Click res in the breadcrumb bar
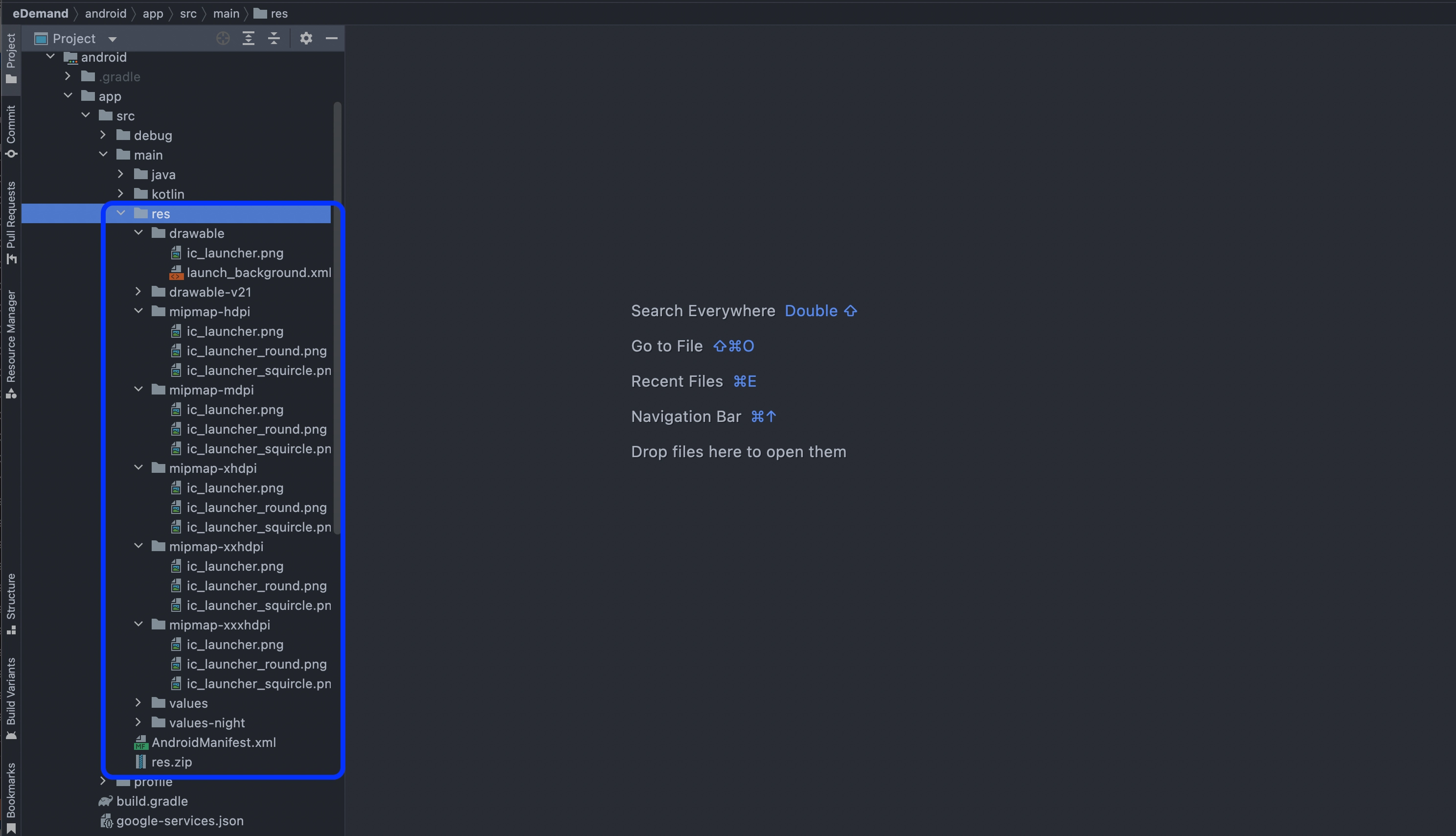 (271, 13)
